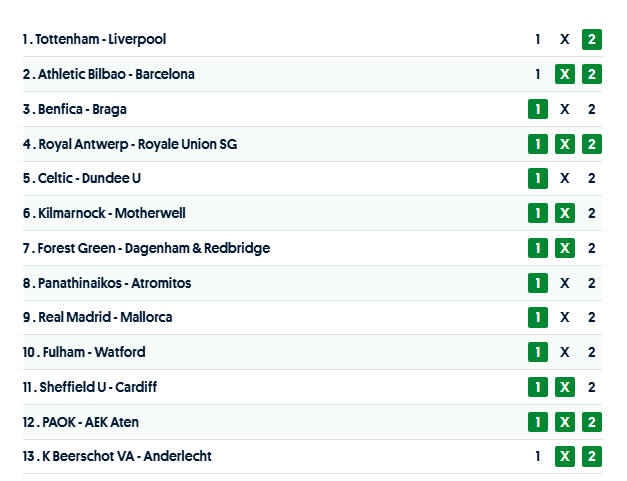Deselect away win for K Beerschot VA - Anderlecht
627x481 pixels.
(x=592, y=456)
